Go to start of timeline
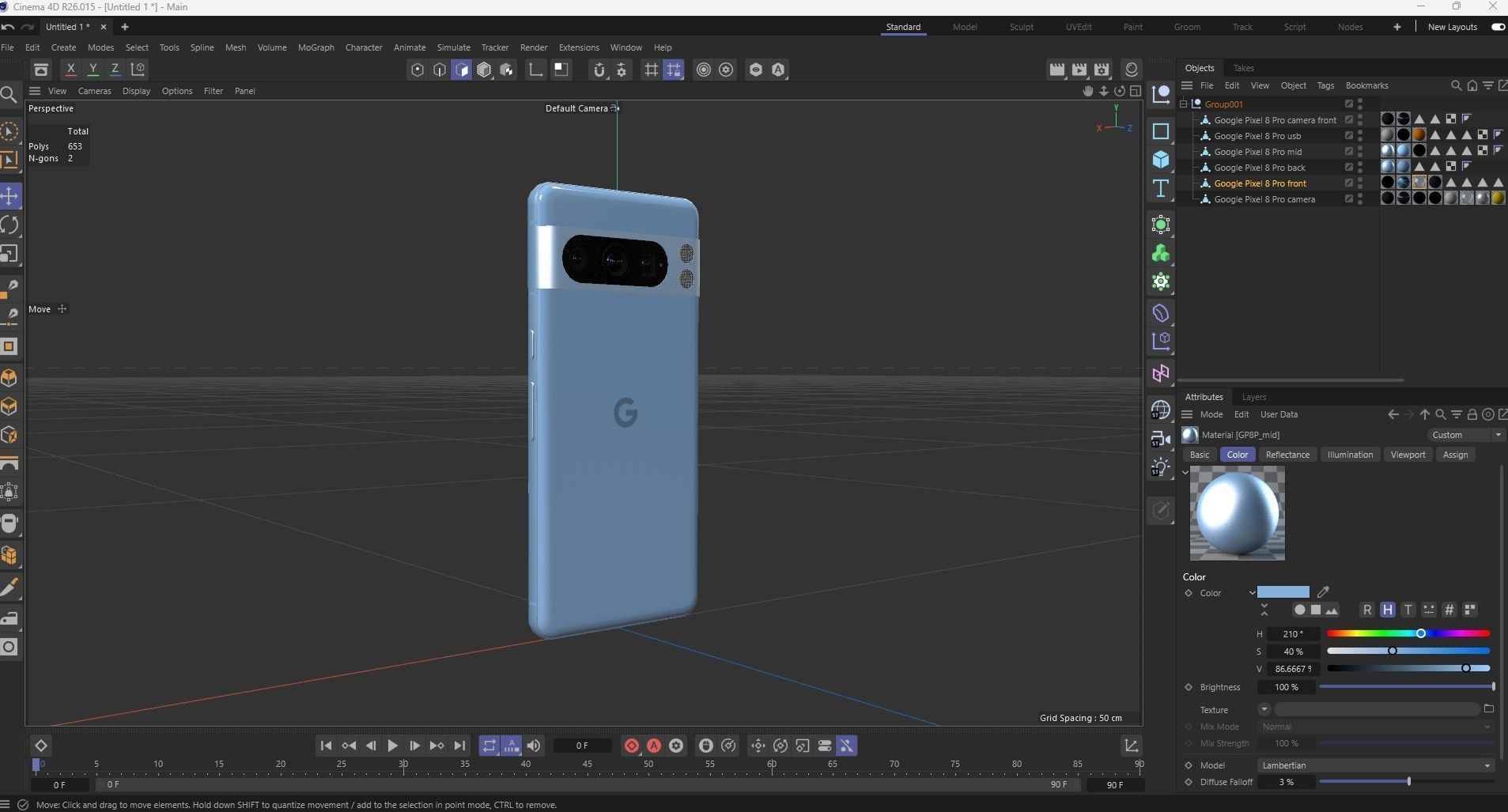 click(326, 746)
